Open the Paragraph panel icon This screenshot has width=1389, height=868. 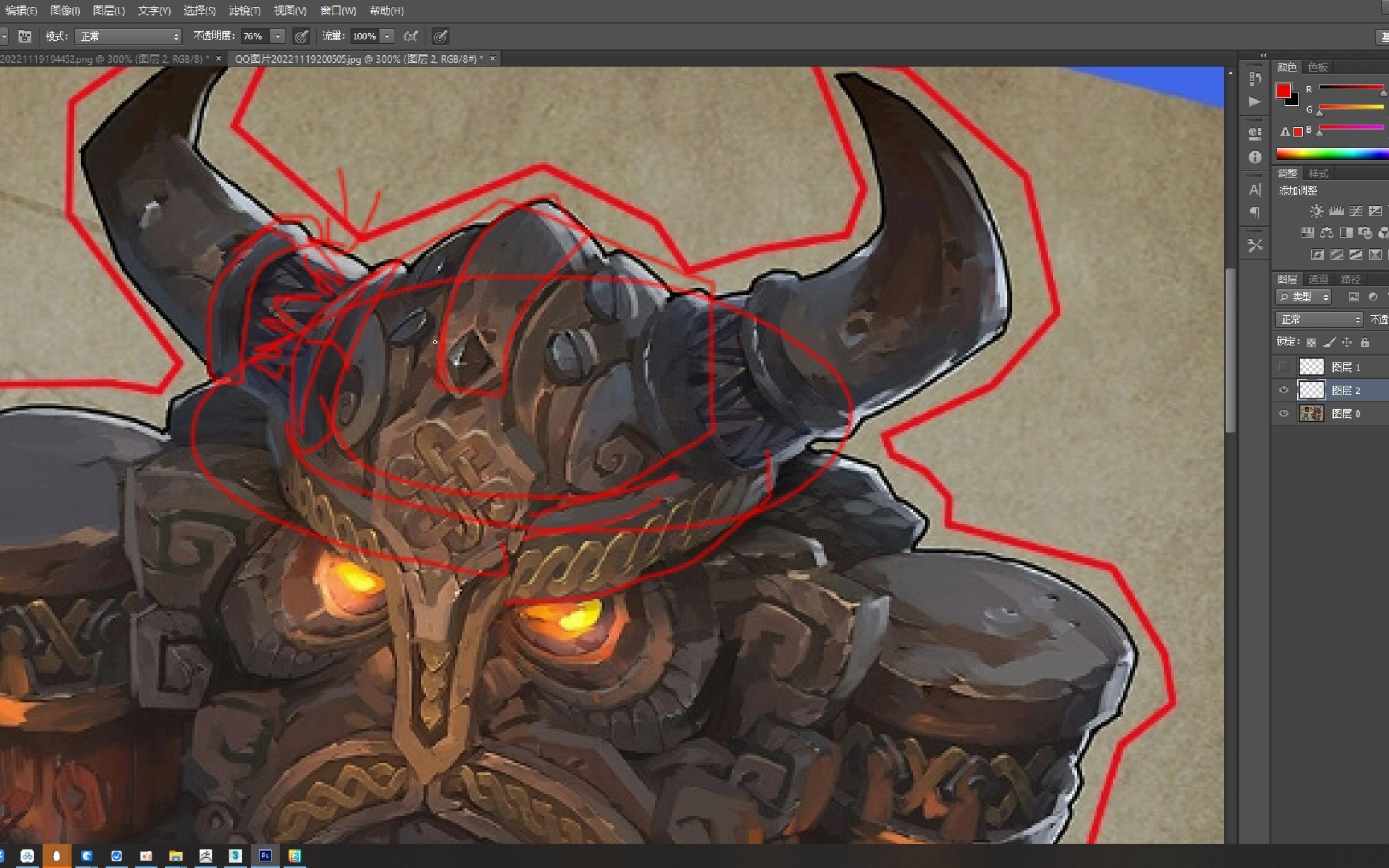[x=1255, y=213]
